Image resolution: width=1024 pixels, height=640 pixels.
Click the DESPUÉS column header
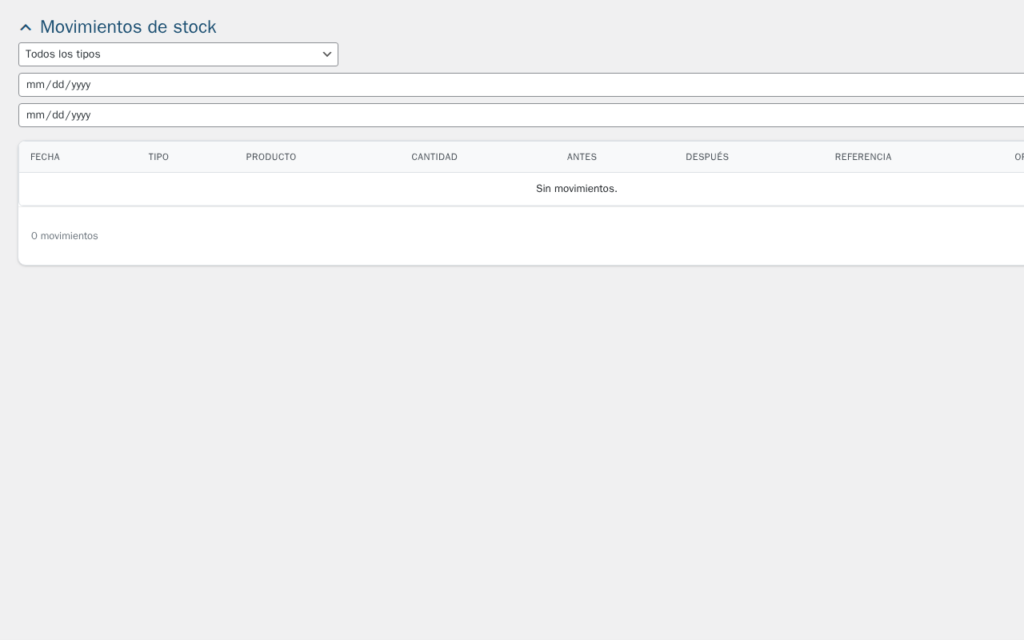(707, 157)
